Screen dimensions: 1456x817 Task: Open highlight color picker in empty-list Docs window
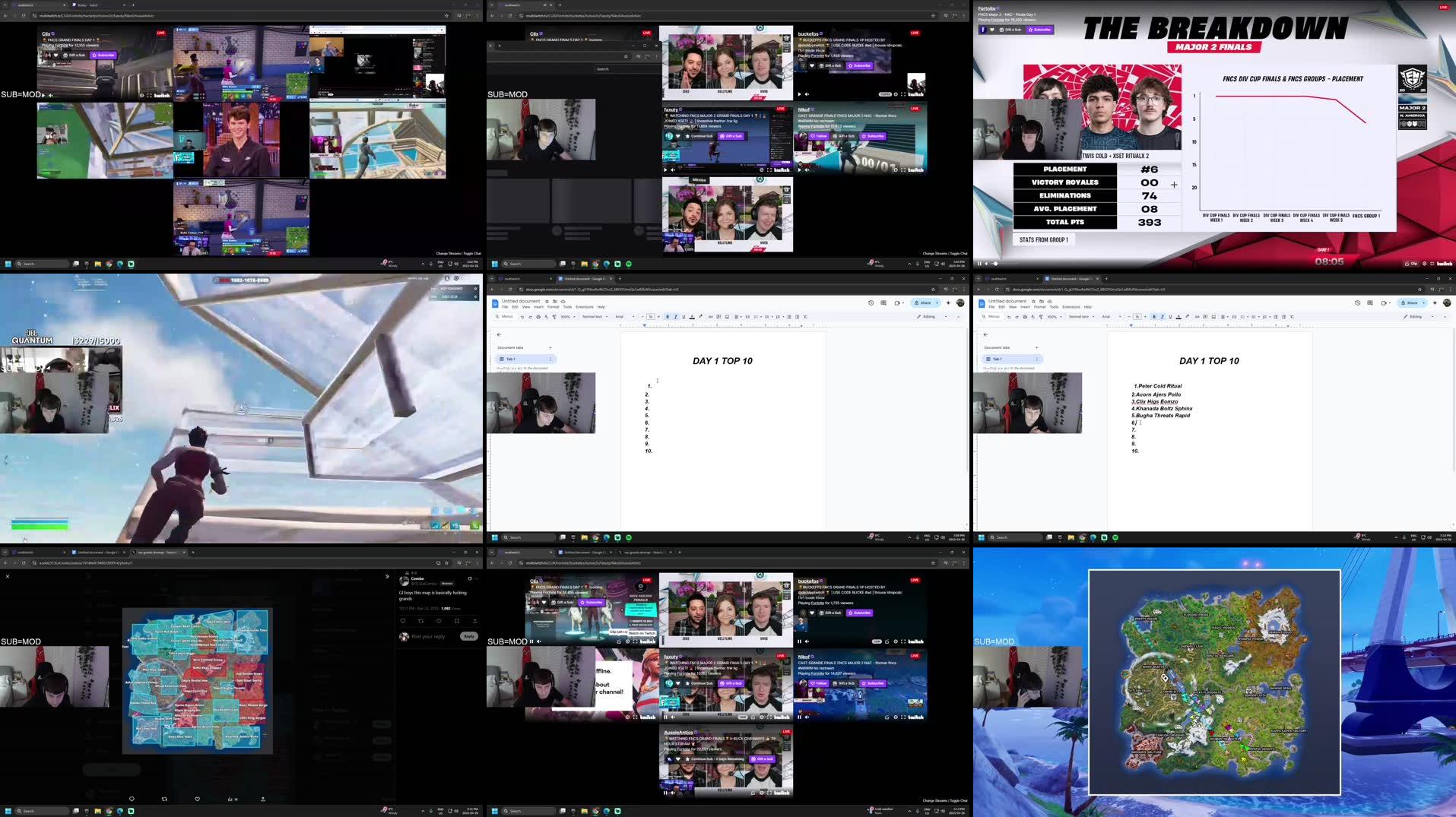click(700, 316)
